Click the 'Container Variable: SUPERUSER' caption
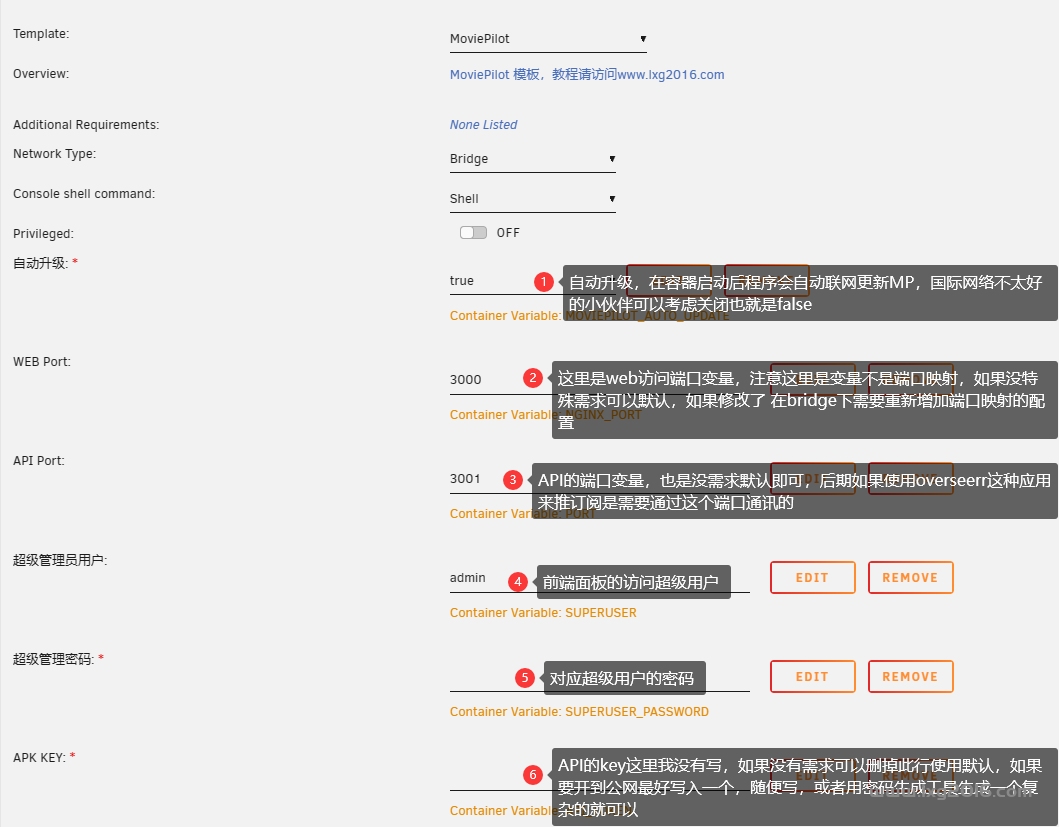 (x=543, y=613)
